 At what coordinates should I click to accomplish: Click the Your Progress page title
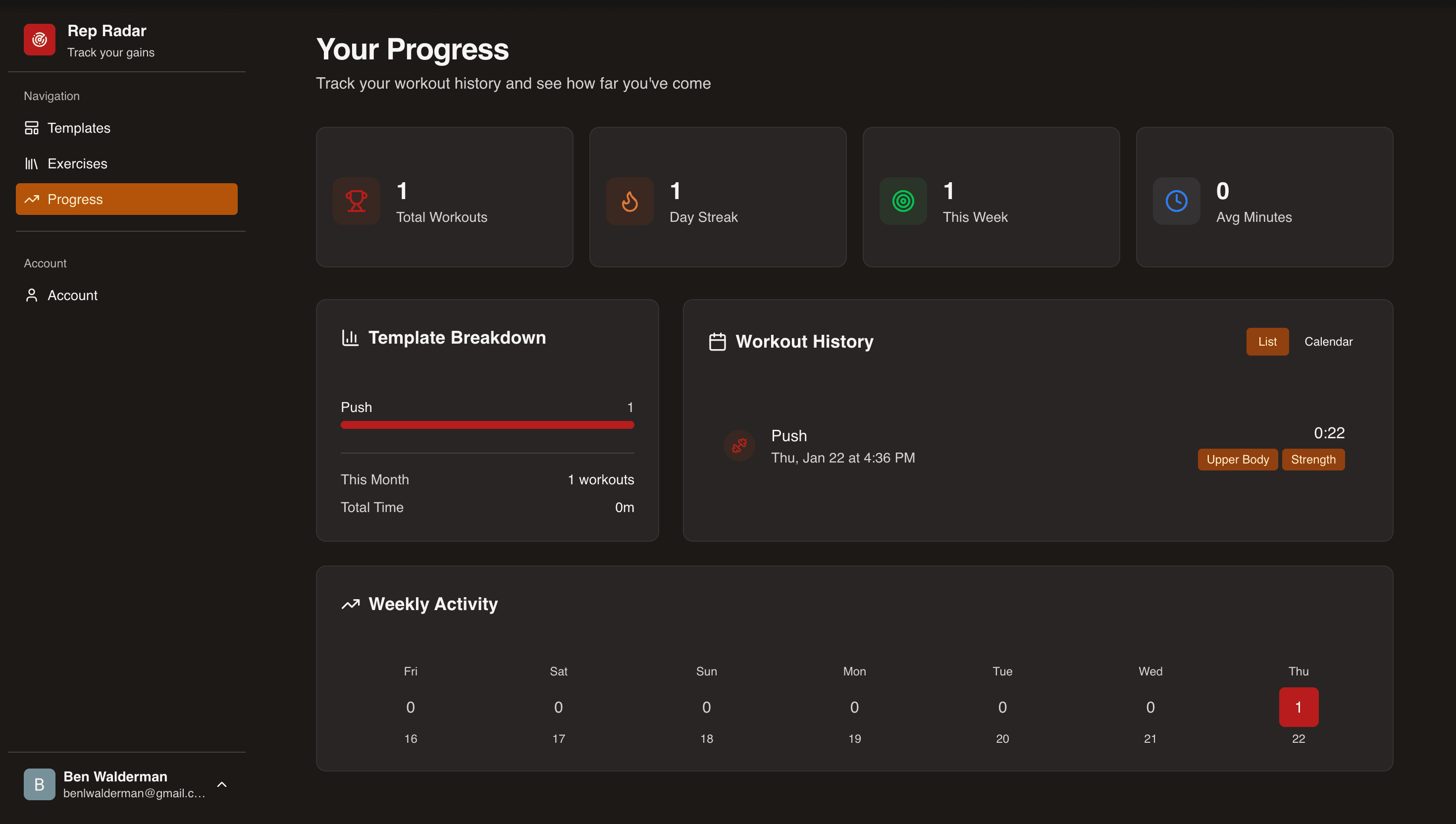(413, 49)
